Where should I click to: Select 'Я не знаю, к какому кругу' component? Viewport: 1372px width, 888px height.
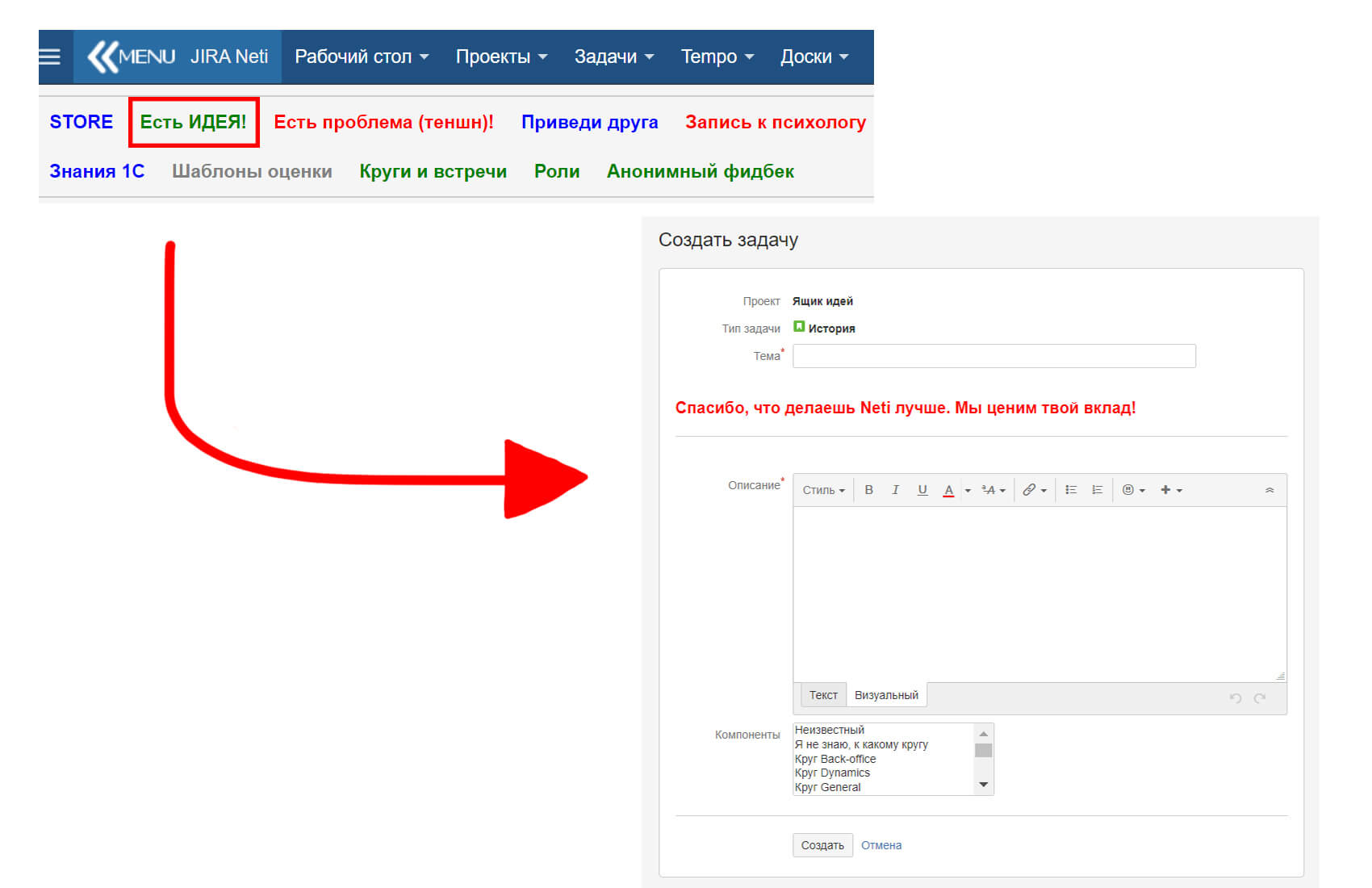[883, 744]
